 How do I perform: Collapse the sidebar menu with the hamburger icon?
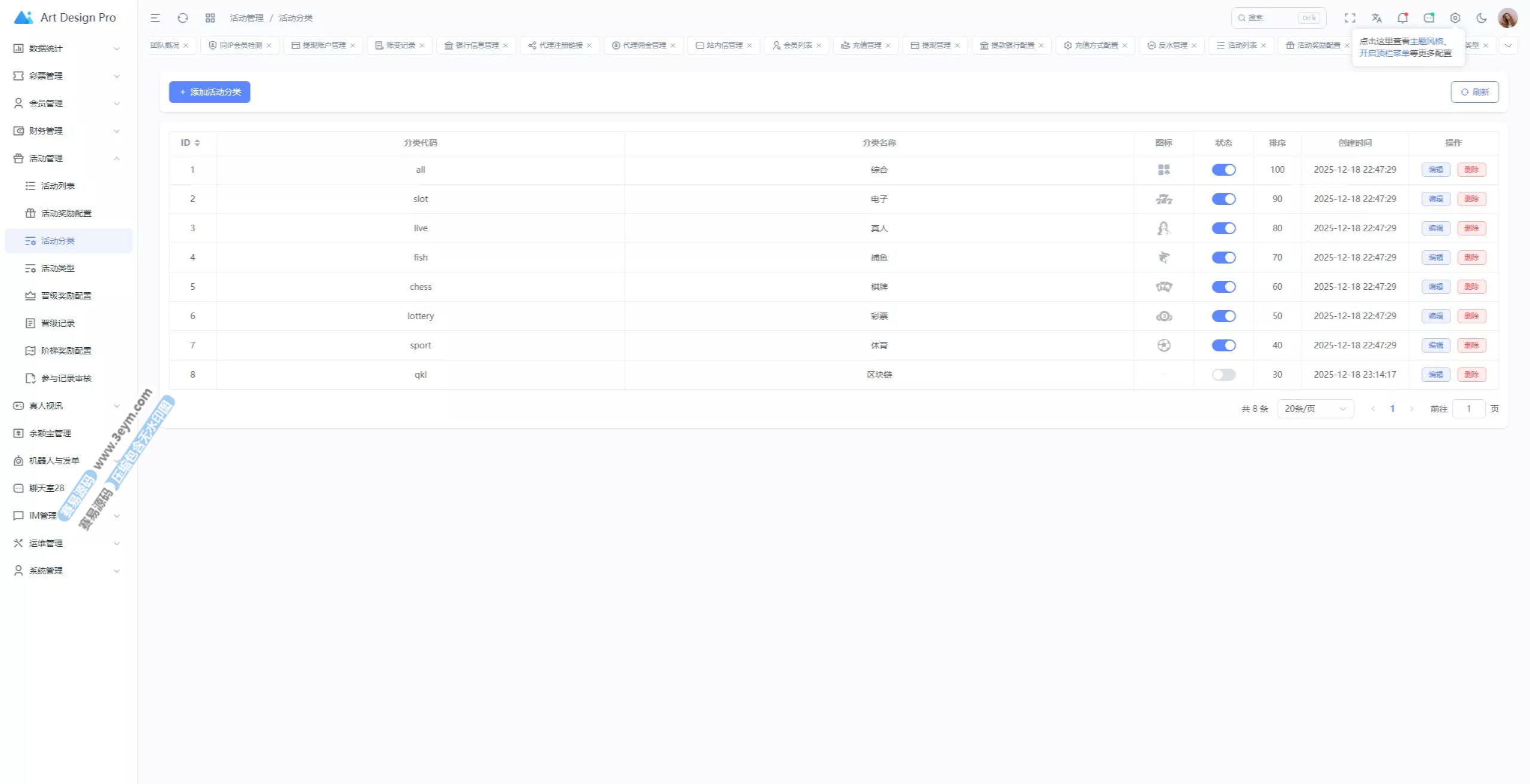click(155, 18)
